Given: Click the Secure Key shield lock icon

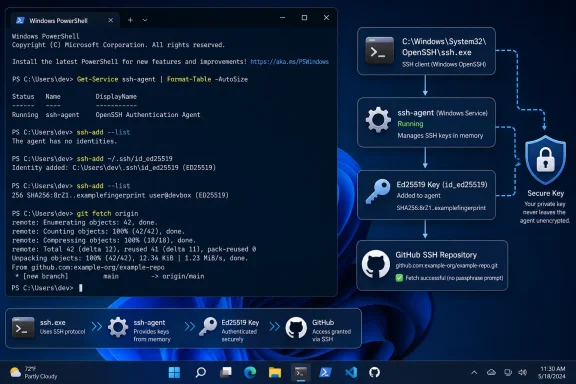Looking at the screenshot, I should [x=545, y=159].
